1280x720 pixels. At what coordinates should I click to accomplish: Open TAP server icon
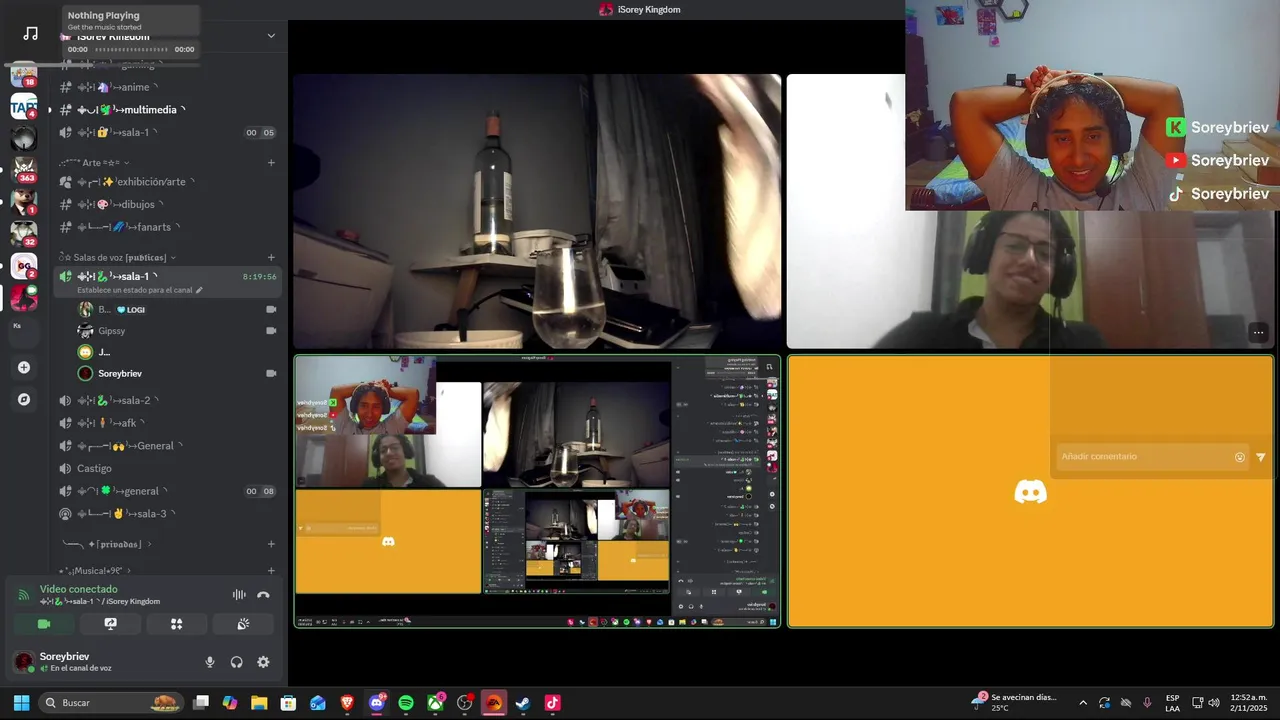pyautogui.click(x=24, y=106)
